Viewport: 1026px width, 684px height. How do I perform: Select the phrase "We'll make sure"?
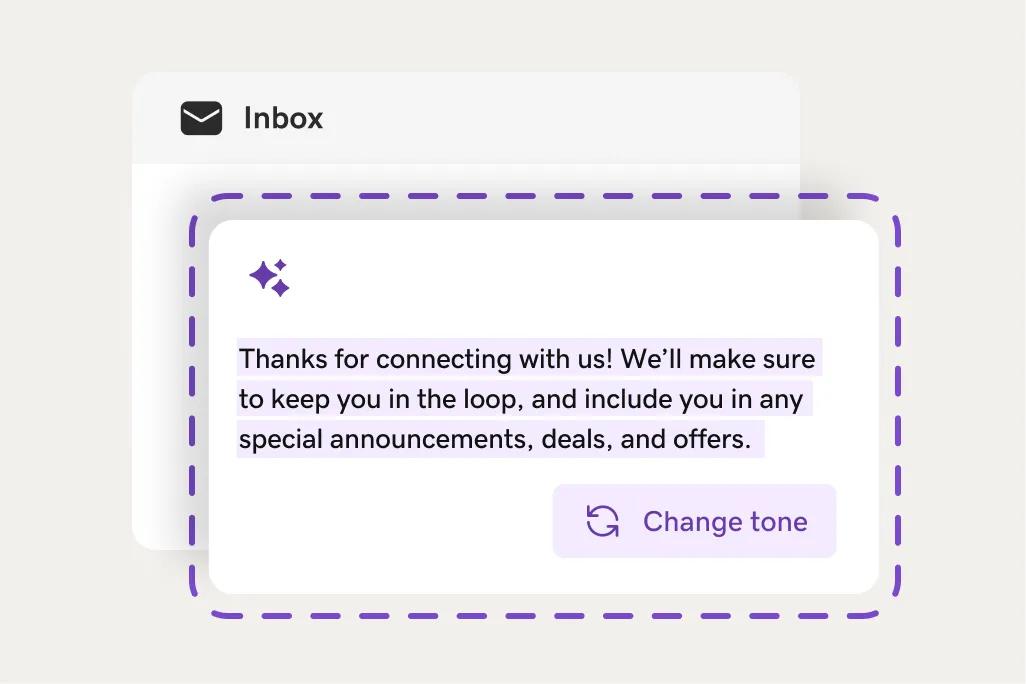718,359
